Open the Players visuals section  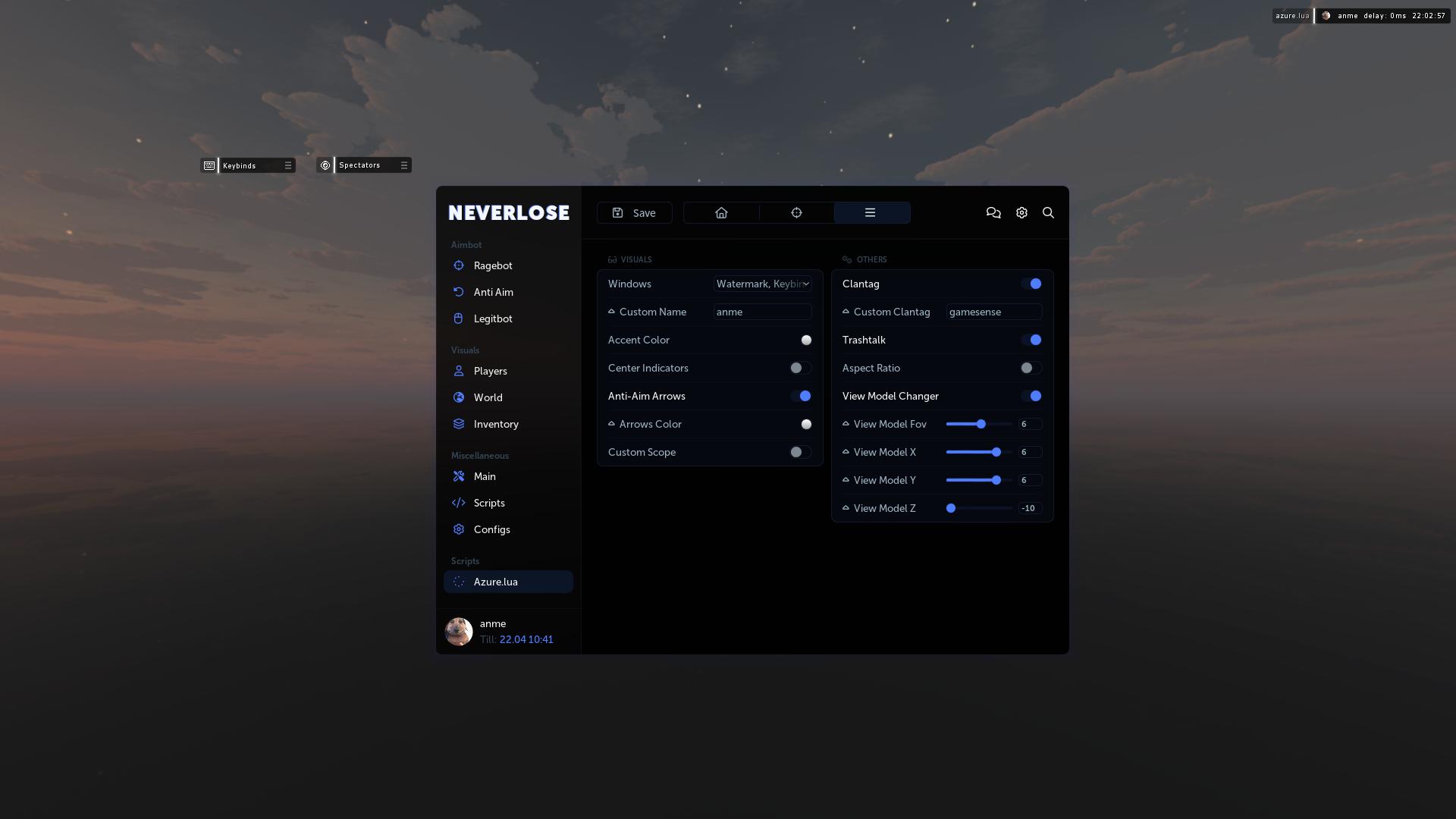tap(491, 371)
